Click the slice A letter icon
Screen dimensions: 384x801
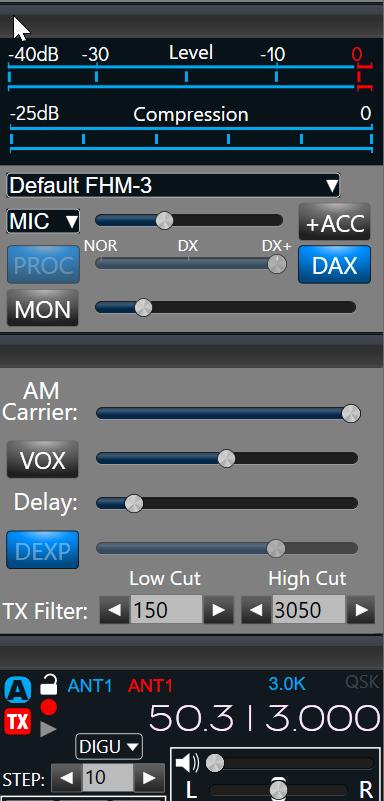[18, 690]
